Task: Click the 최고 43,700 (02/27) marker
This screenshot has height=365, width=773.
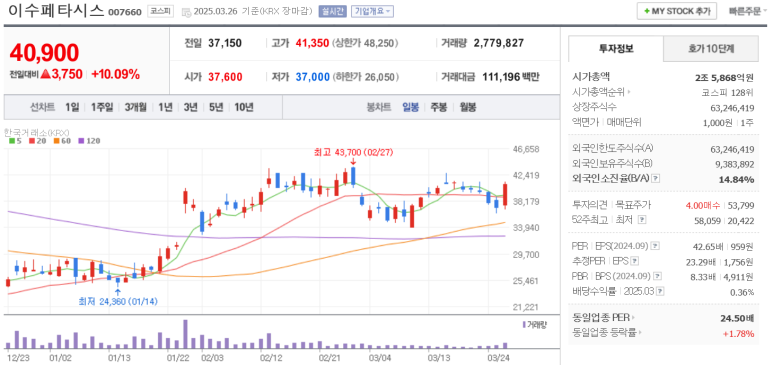Action: point(353,153)
